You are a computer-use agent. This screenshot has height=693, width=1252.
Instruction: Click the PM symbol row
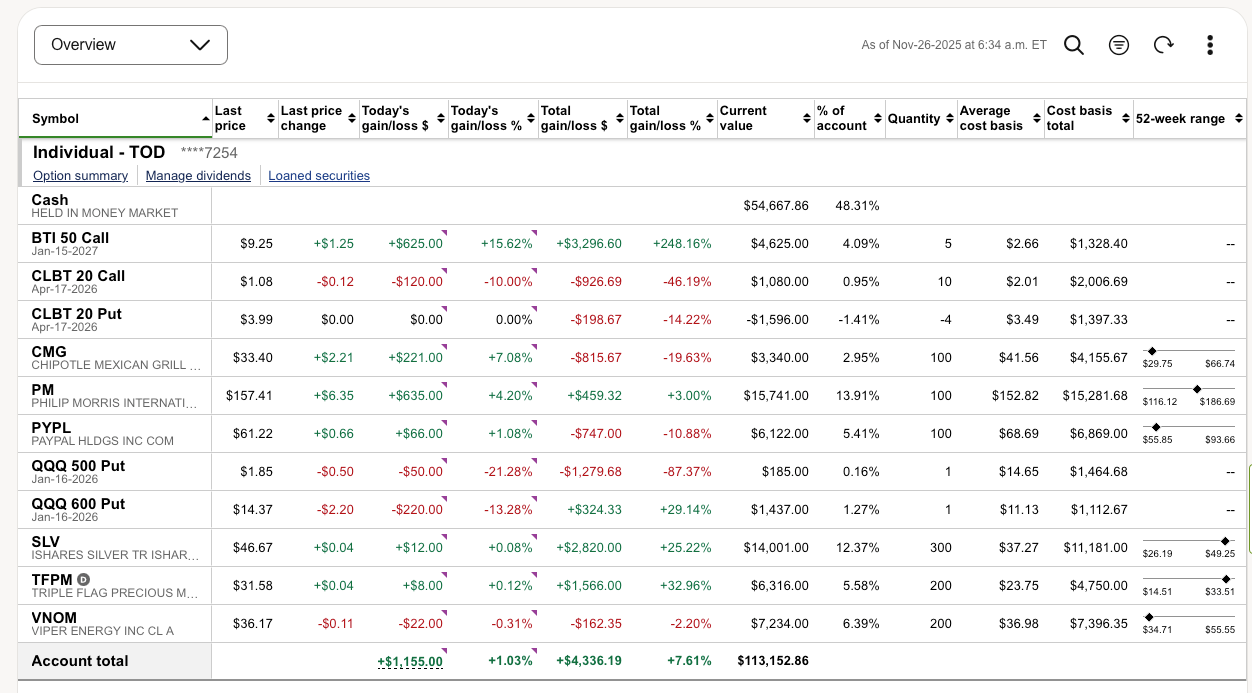click(x=43, y=390)
